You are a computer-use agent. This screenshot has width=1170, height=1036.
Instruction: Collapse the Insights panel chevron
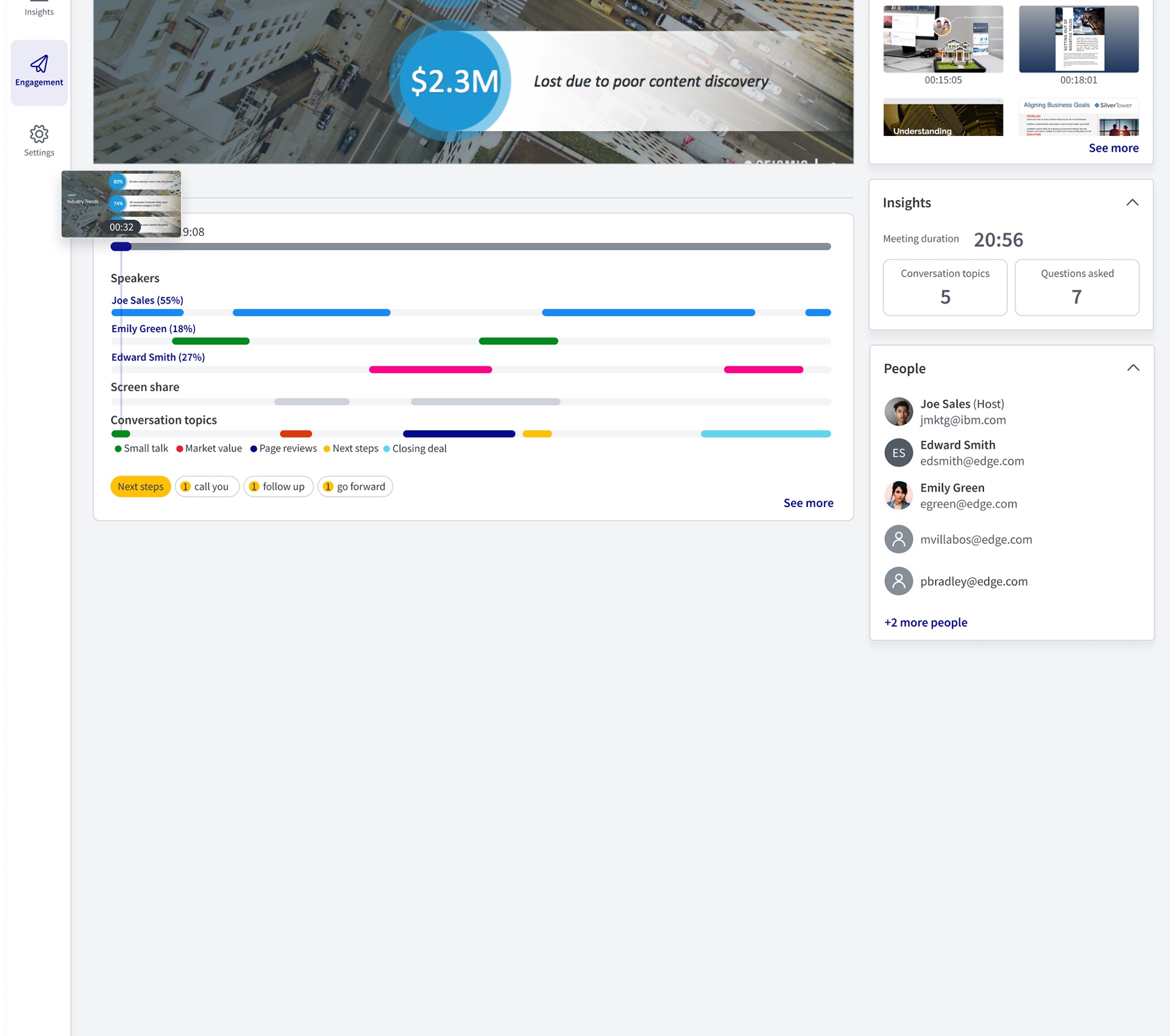click(1132, 202)
